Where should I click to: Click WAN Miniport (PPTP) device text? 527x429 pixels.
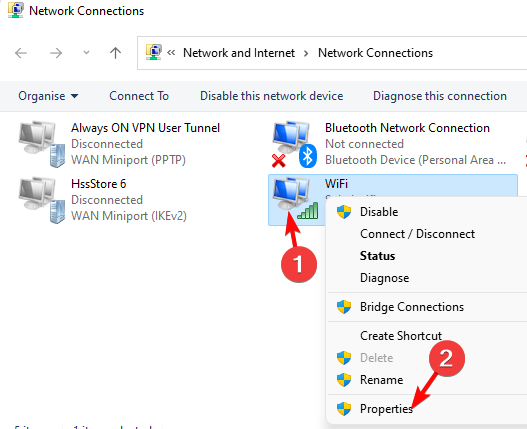pos(128,160)
